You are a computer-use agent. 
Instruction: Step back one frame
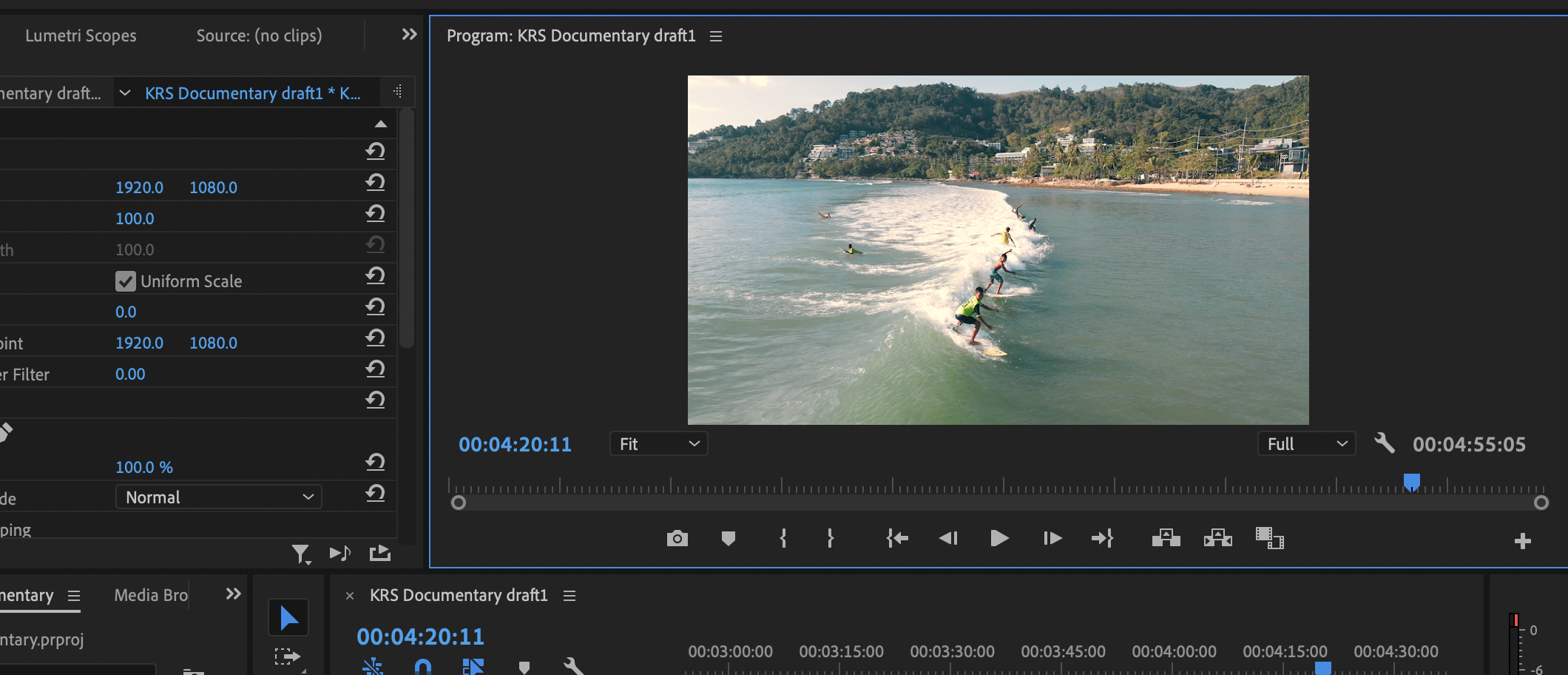948,538
